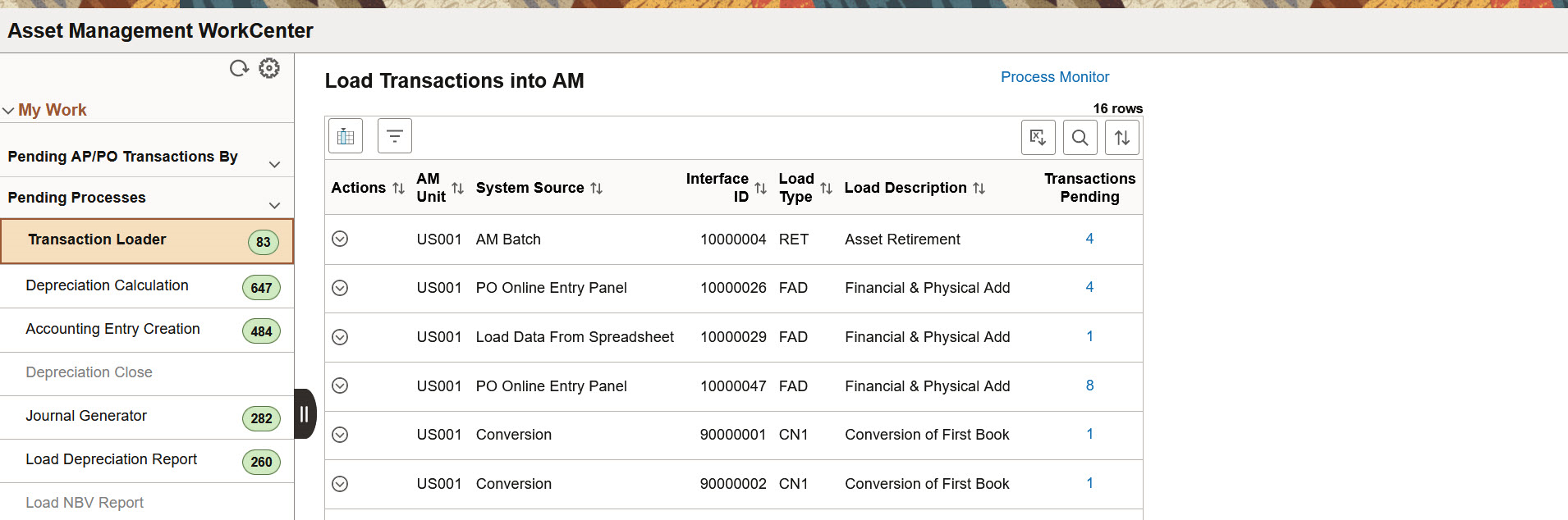Open the filter icon above the grid
Image resolution: width=1568 pixels, height=520 pixels.
click(x=395, y=136)
